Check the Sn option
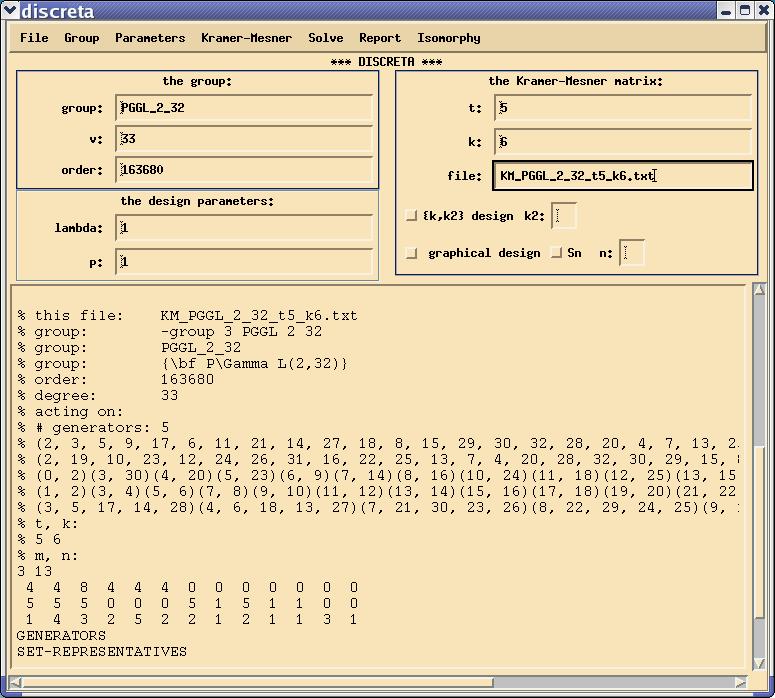 557,254
